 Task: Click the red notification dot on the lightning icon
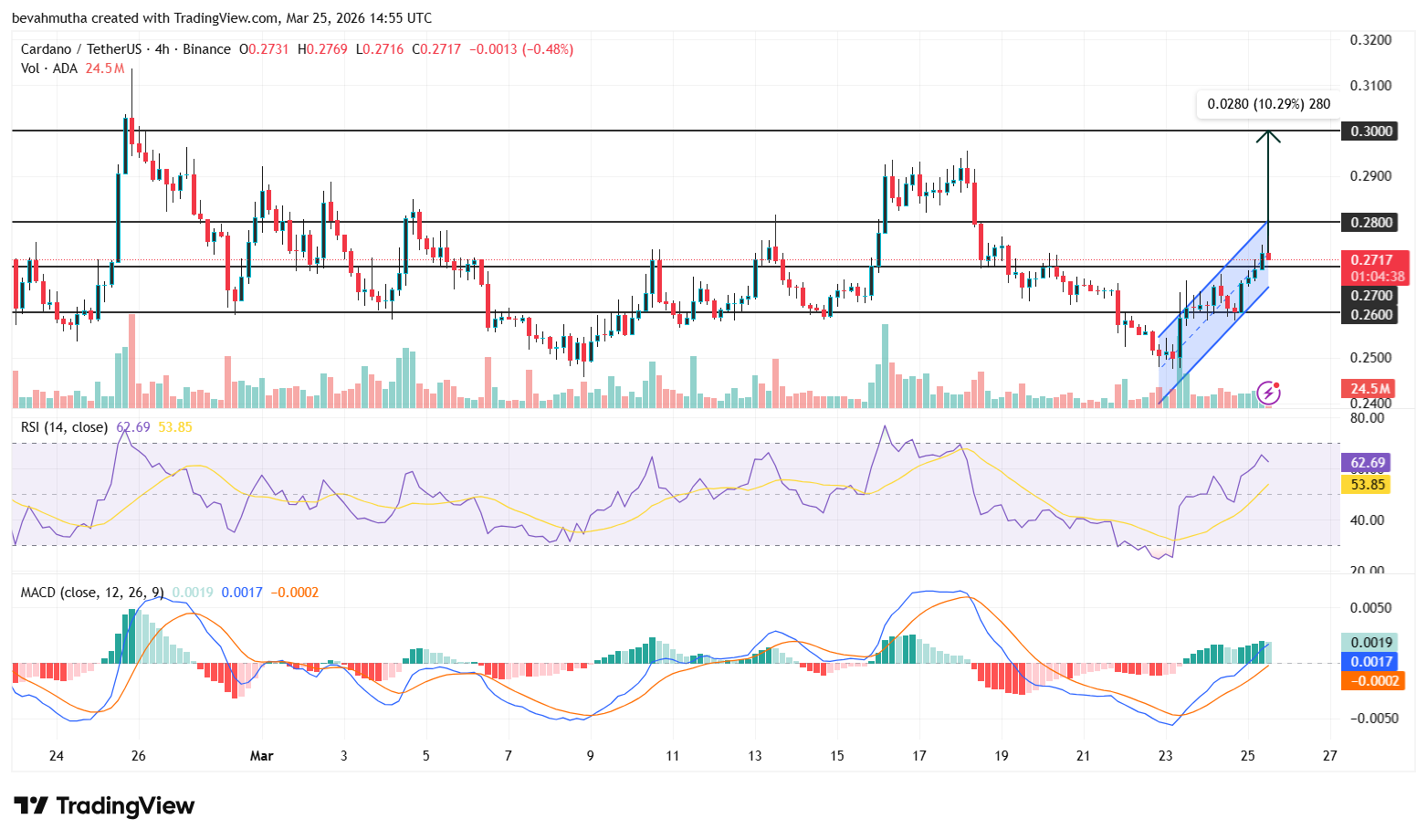1278,384
